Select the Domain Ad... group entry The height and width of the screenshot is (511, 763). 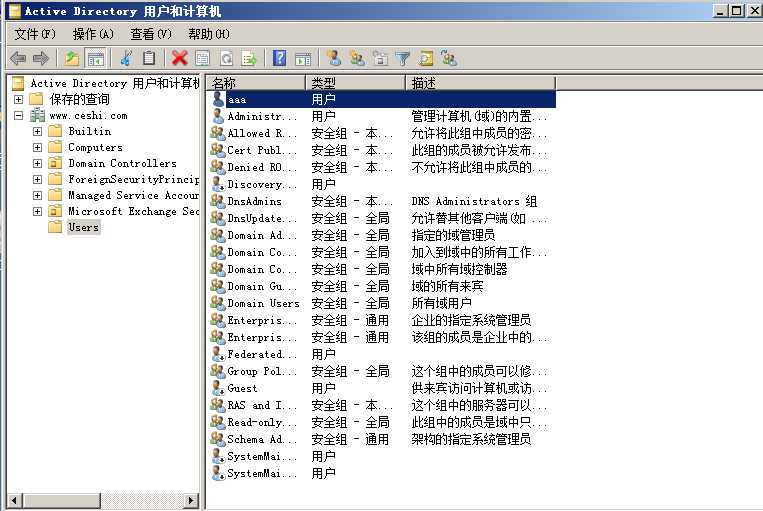coord(262,236)
